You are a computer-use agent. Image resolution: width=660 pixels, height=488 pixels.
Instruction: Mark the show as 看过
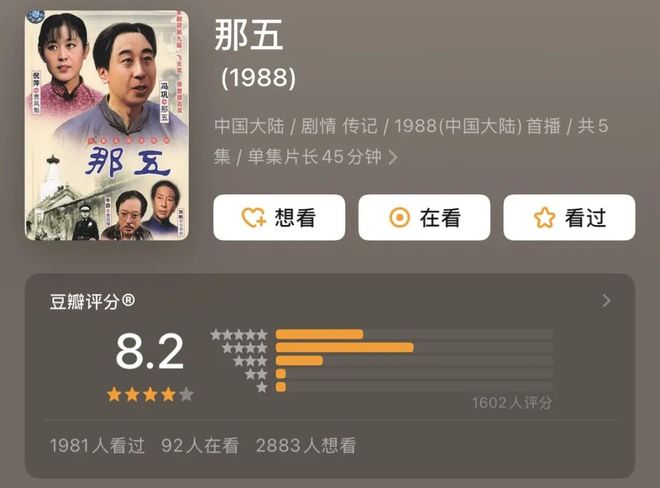click(x=569, y=217)
